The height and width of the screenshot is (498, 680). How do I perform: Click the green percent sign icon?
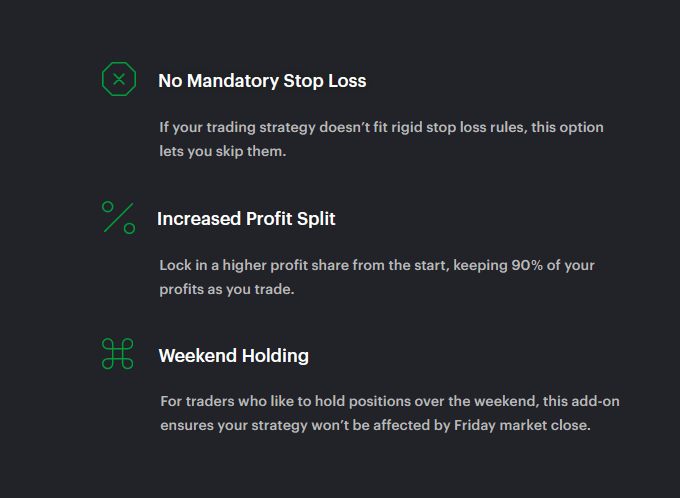pyautogui.click(x=118, y=218)
